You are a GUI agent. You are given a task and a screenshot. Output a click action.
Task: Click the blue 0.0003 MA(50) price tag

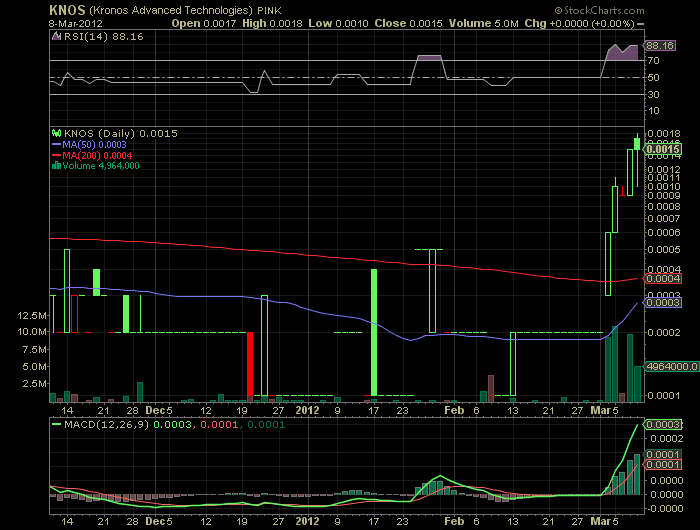click(x=663, y=301)
